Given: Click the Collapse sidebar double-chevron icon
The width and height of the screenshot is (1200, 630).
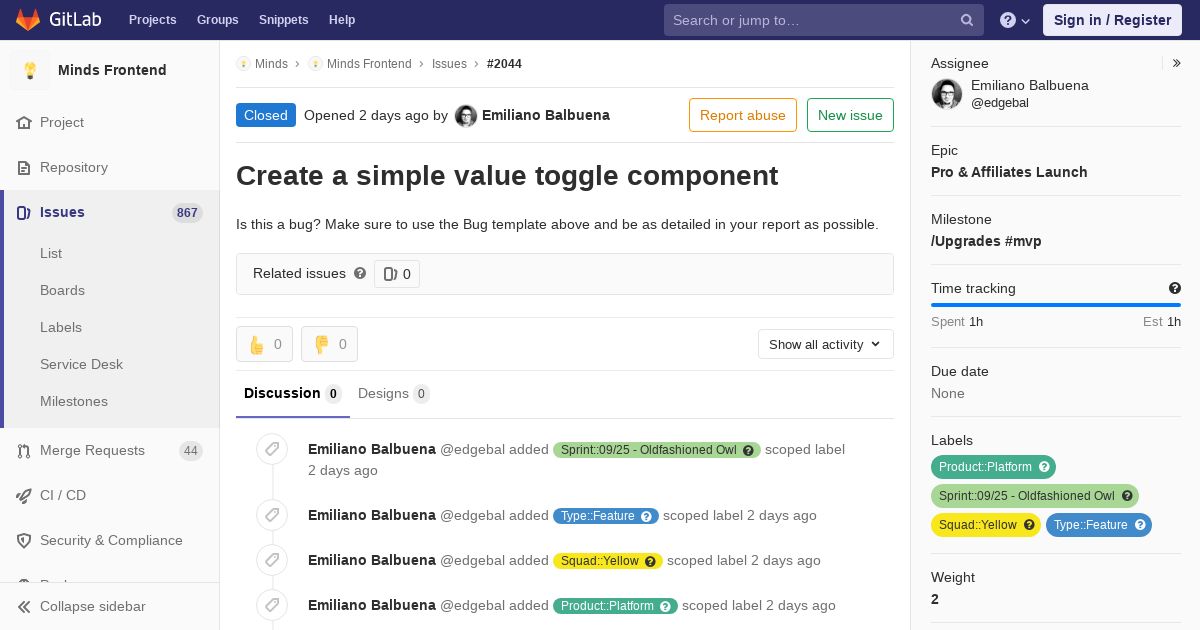Looking at the screenshot, I should coord(24,607).
